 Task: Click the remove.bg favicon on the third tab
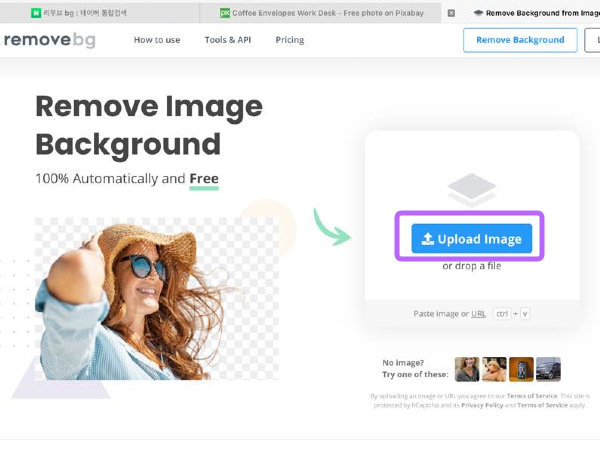pos(478,13)
